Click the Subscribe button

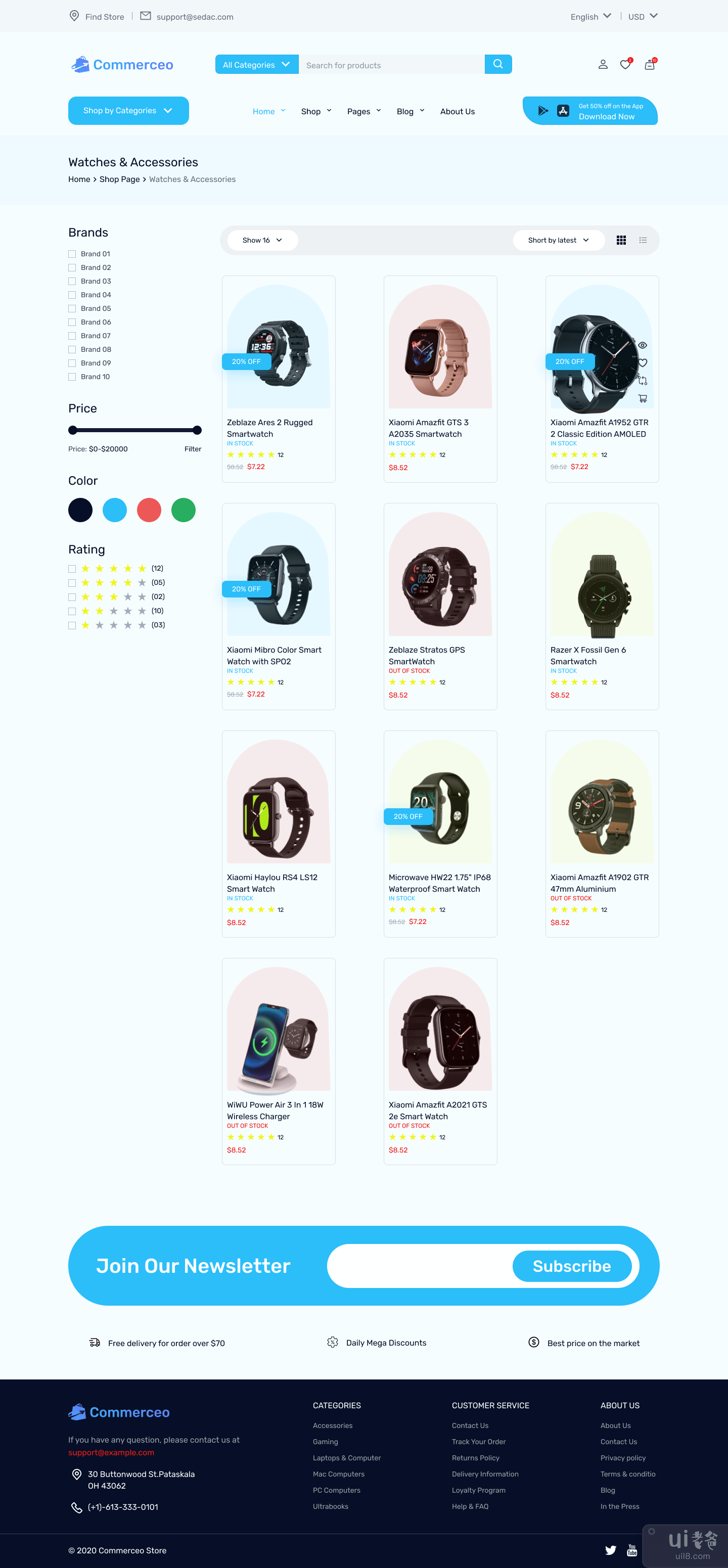(x=572, y=1266)
